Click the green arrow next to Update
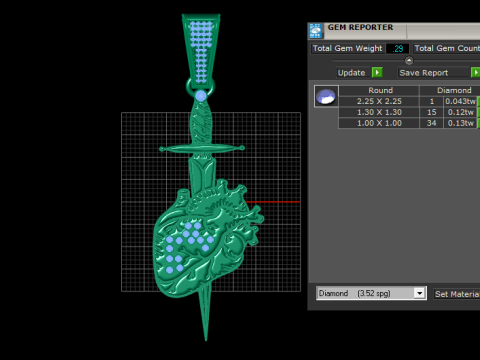Image resolution: width=480 pixels, height=360 pixels. coord(377,72)
